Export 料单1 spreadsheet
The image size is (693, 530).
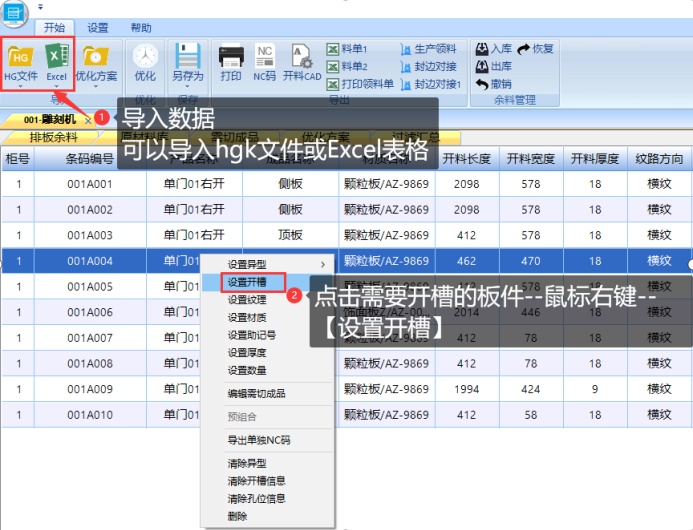click(x=347, y=49)
